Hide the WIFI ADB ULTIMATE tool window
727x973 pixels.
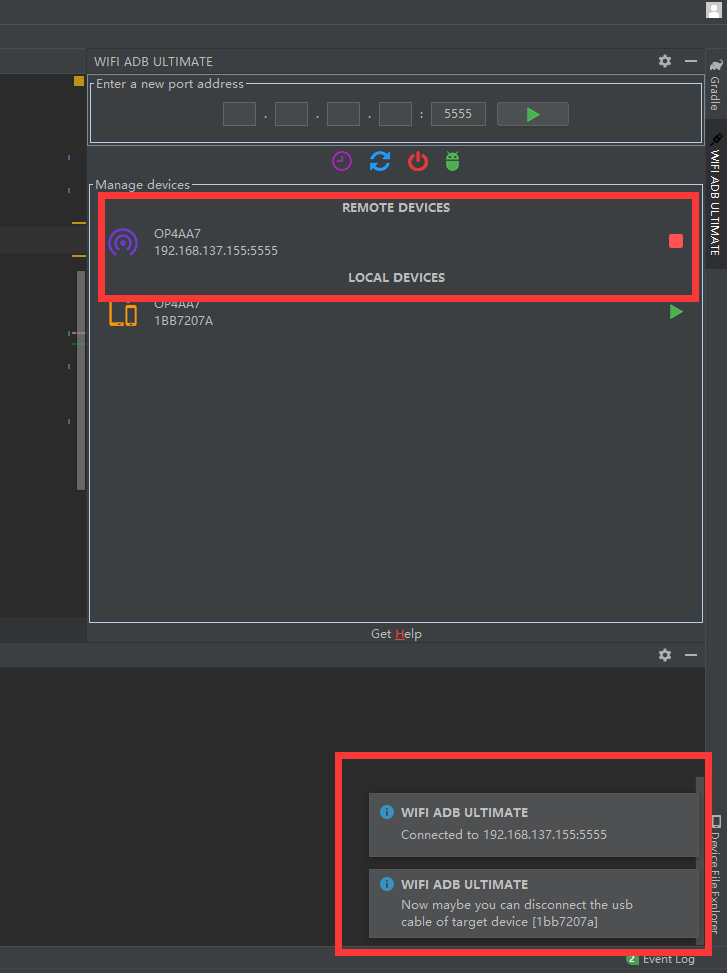(690, 61)
